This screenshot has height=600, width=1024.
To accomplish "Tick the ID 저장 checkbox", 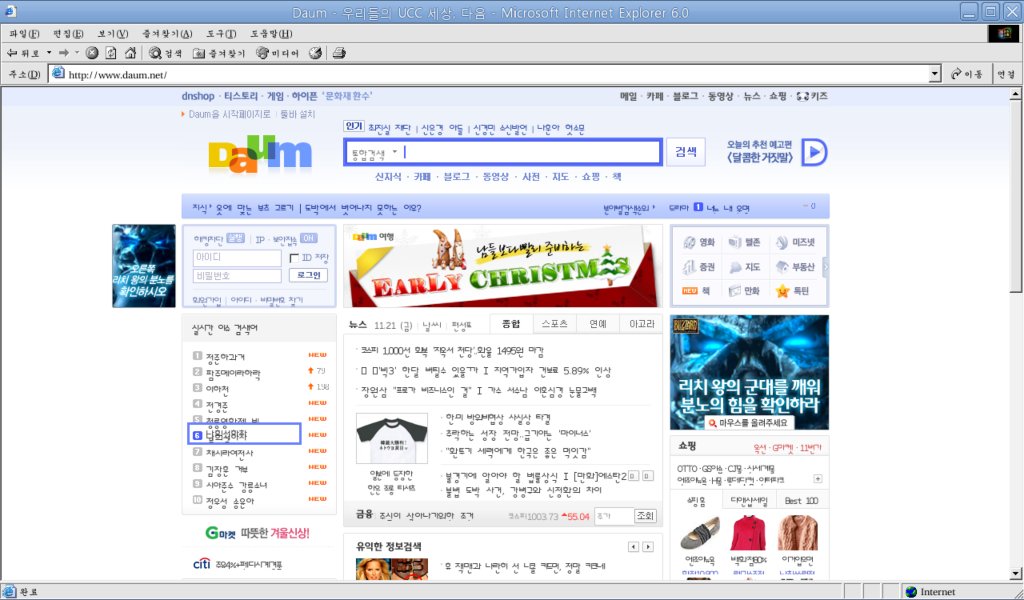I will (x=294, y=258).
